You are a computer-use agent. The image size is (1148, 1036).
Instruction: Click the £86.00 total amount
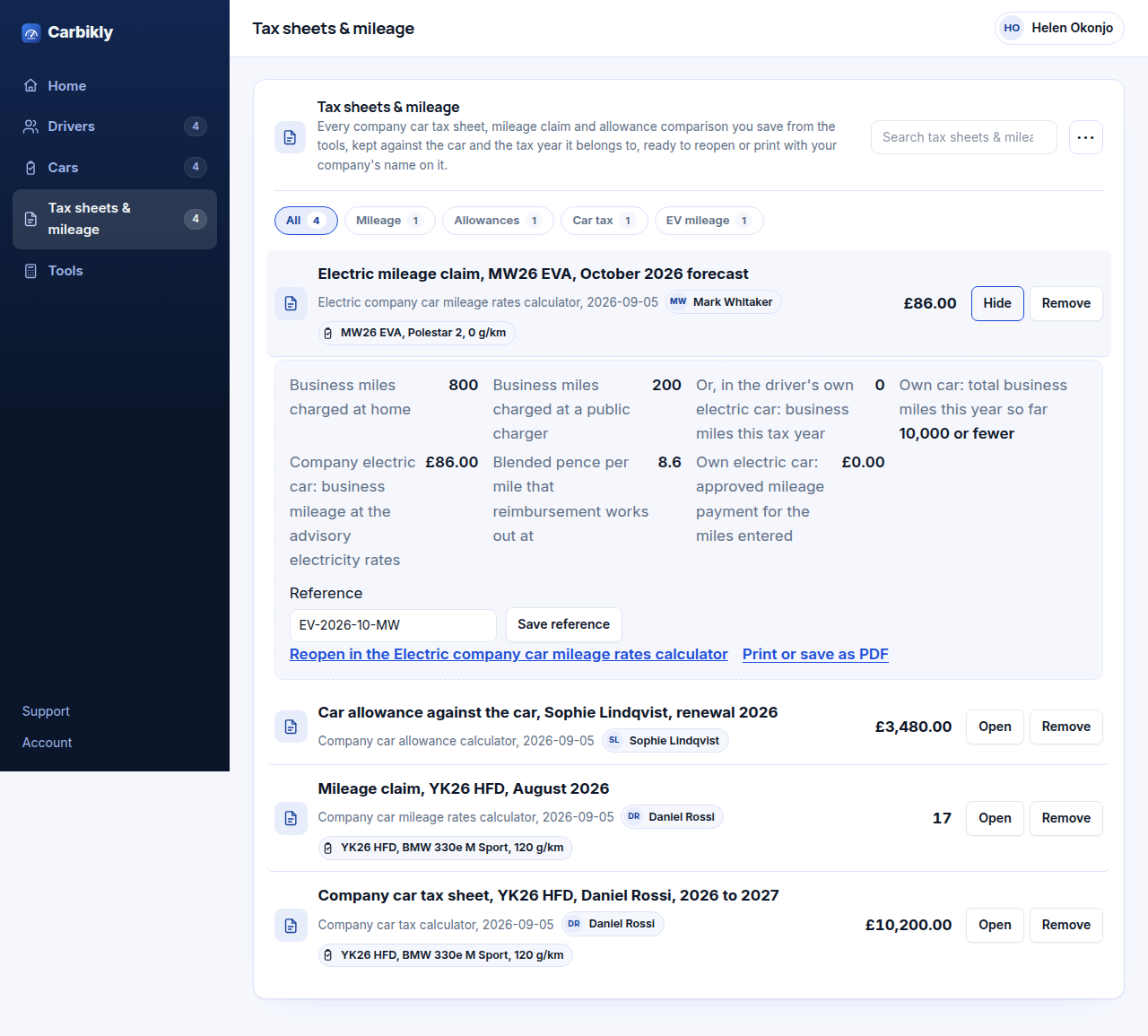tap(930, 303)
